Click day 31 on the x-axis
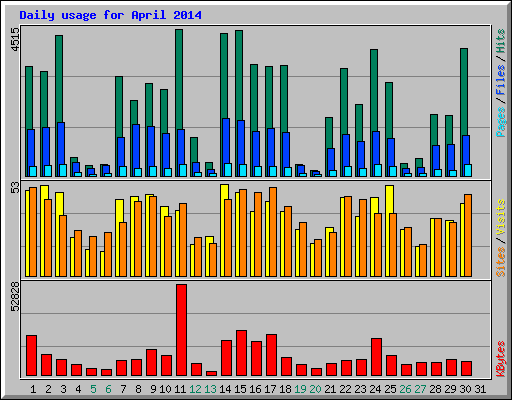 click(480, 389)
